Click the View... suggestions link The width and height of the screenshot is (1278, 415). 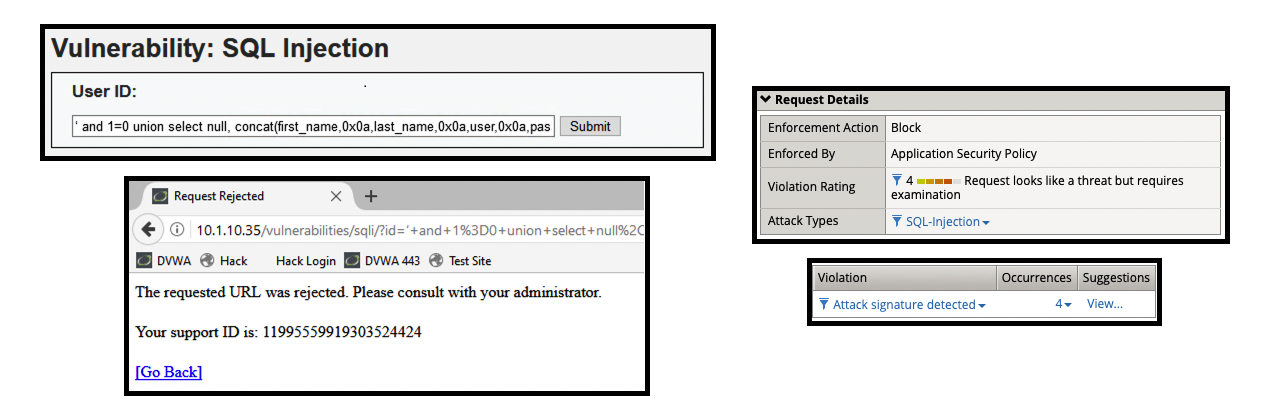tap(1104, 305)
